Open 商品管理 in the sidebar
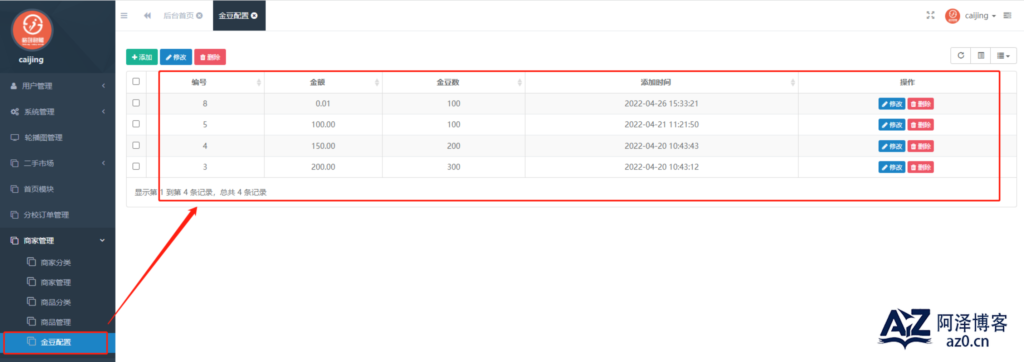Screen dimensions: 1024x362 pos(56,322)
